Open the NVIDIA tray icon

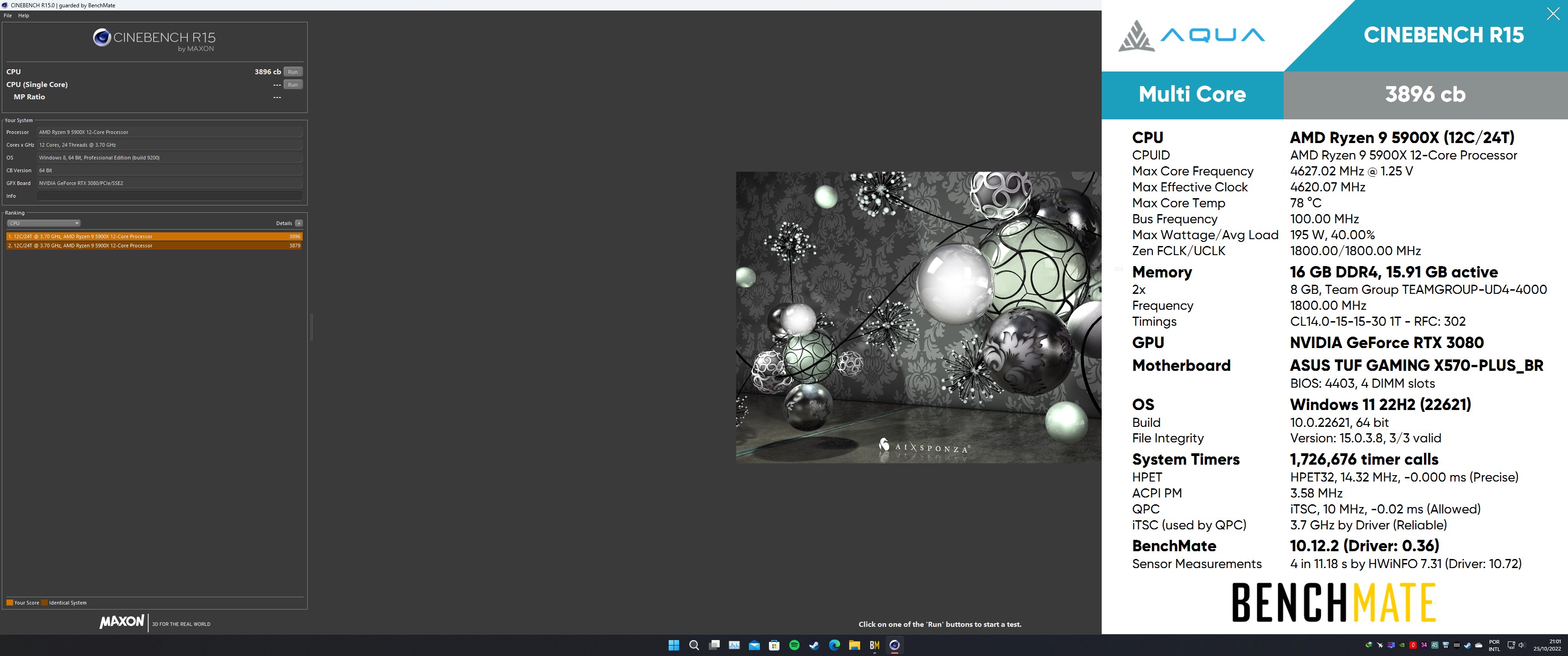(x=1403, y=645)
